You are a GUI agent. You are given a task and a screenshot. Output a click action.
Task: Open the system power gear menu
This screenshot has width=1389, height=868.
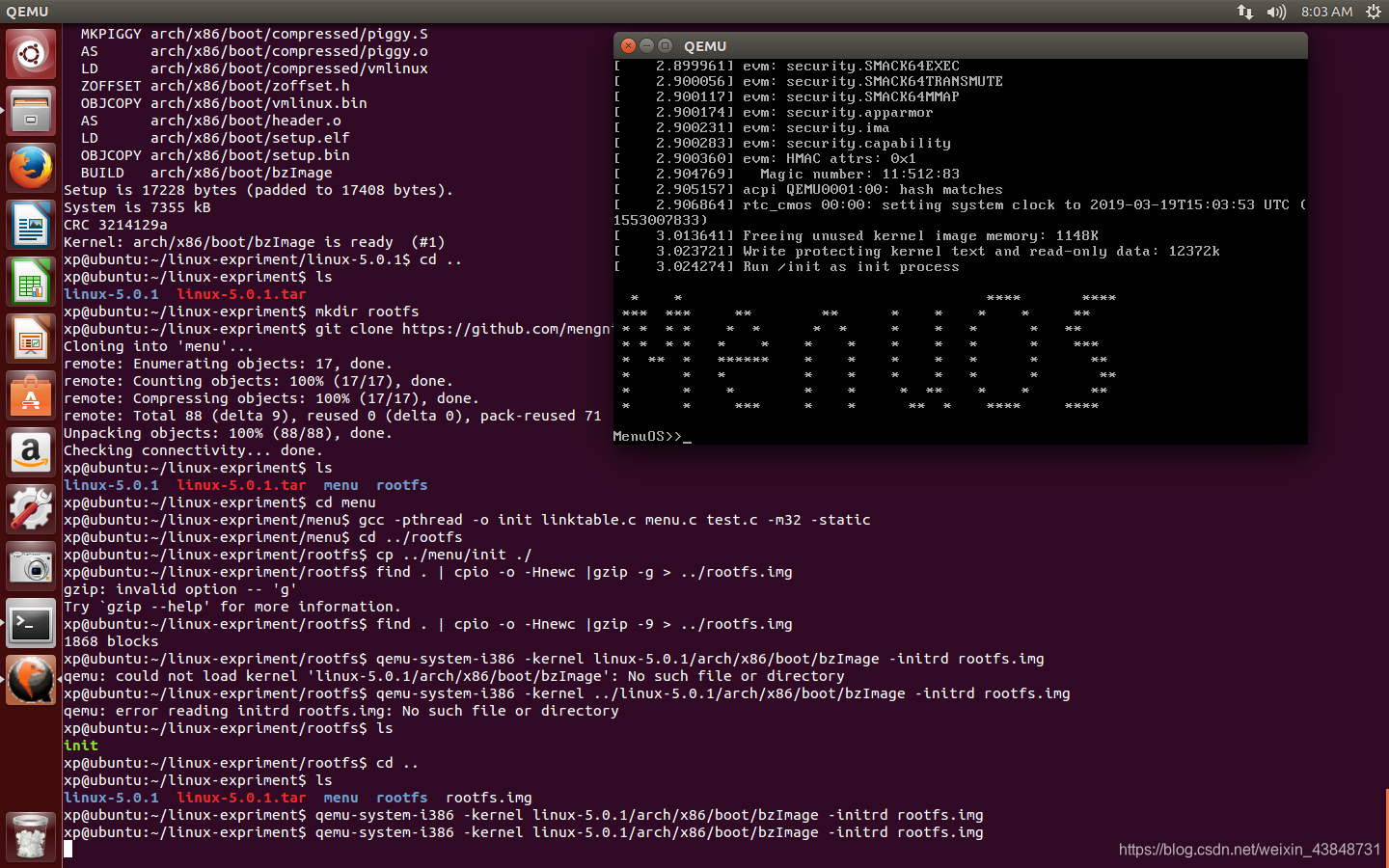click(1374, 12)
